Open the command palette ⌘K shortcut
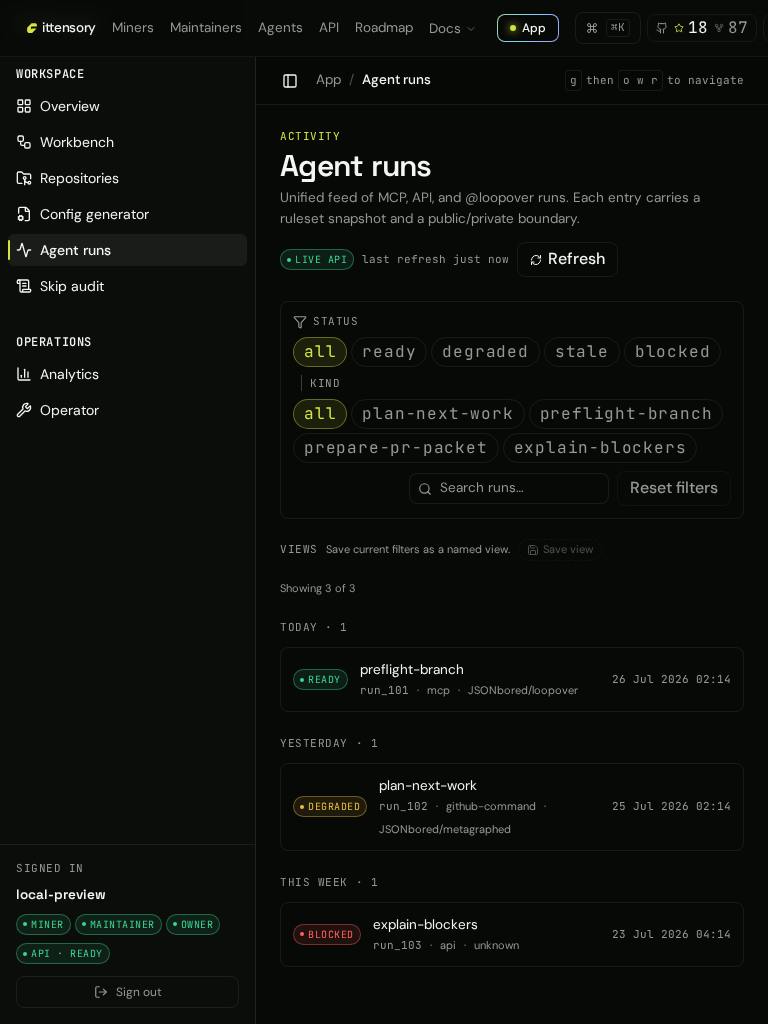The image size is (768, 1024). 607,28
